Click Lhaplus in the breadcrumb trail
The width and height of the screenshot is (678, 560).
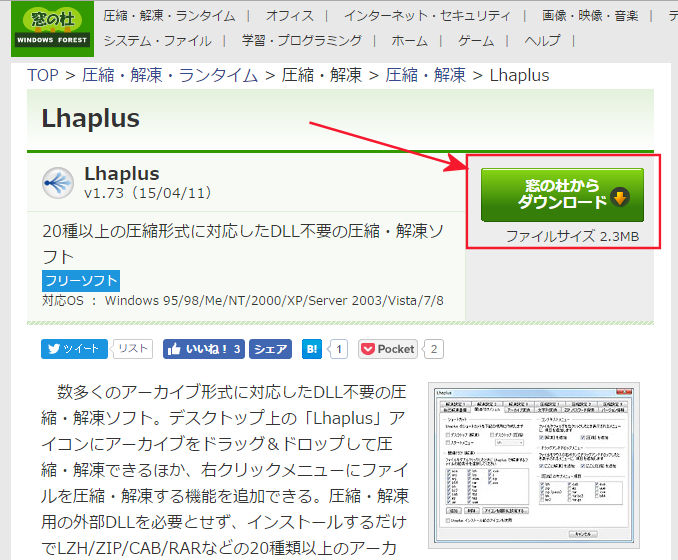(x=519, y=75)
